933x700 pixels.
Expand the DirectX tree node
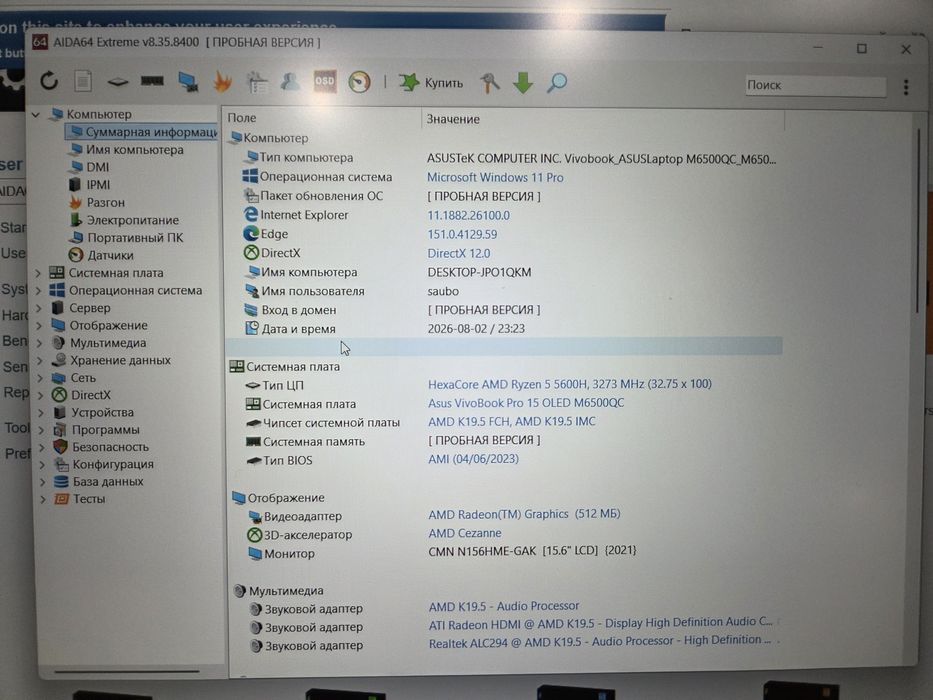(x=41, y=395)
